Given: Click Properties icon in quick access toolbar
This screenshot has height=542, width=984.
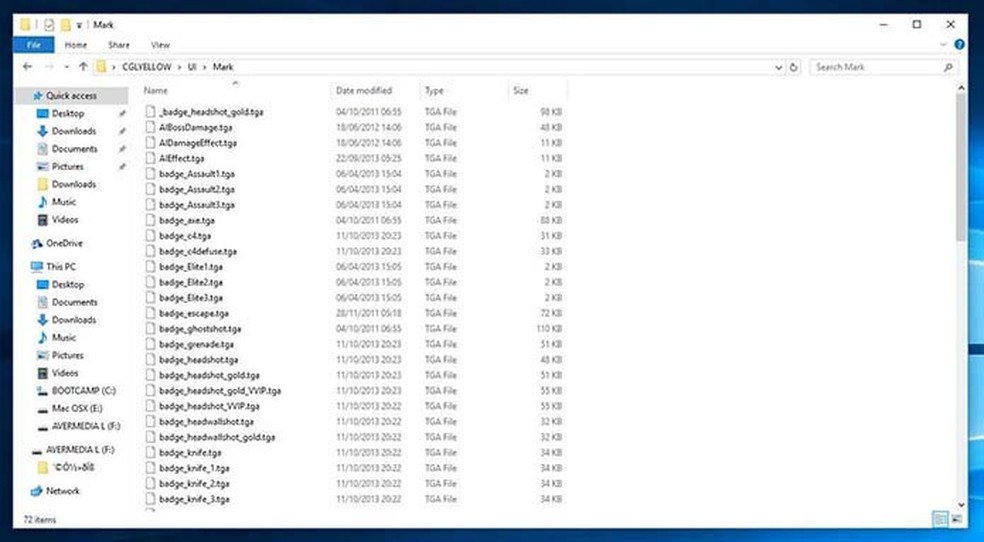Looking at the screenshot, I should pos(50,25).
